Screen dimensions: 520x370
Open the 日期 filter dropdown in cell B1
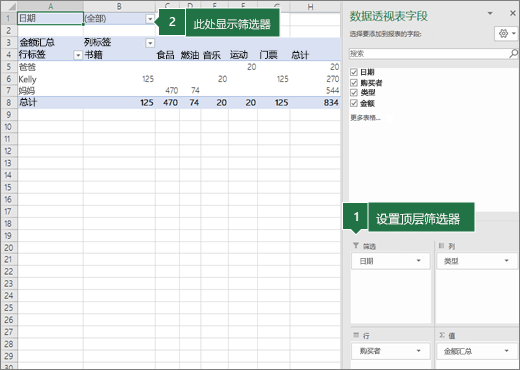150,19
